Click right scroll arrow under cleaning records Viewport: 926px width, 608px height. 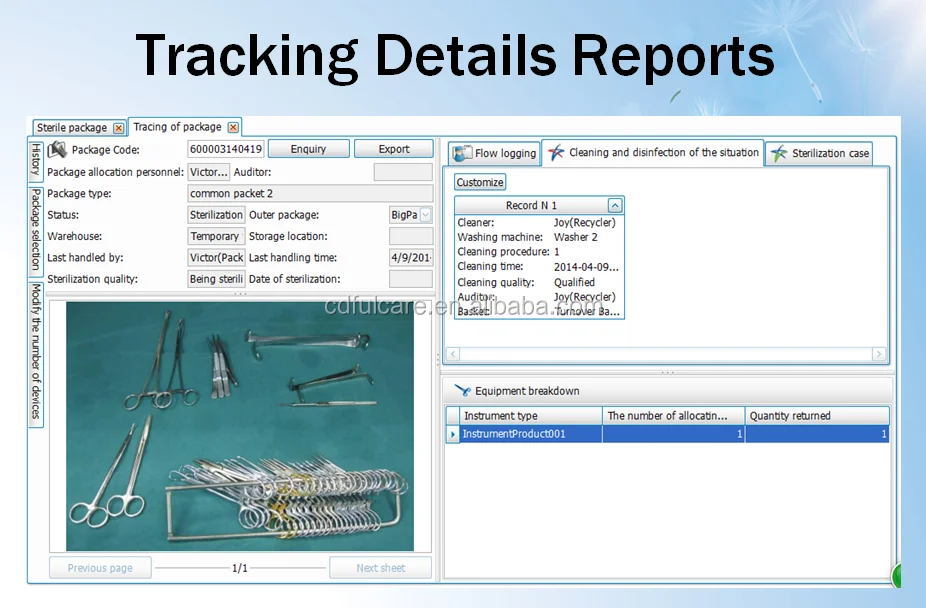point(880,353)
